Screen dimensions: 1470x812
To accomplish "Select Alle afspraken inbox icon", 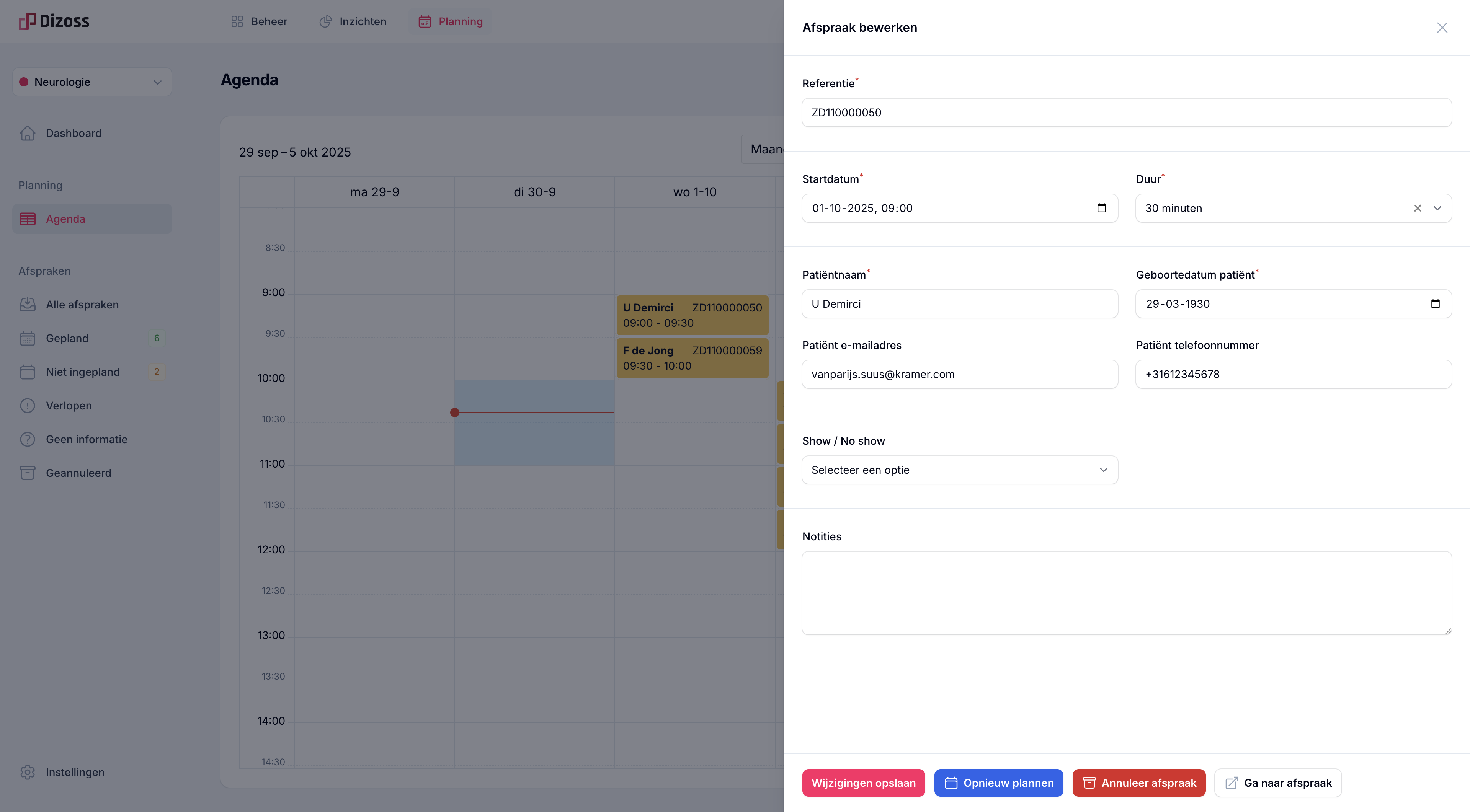I will click(x=28, y=305).
